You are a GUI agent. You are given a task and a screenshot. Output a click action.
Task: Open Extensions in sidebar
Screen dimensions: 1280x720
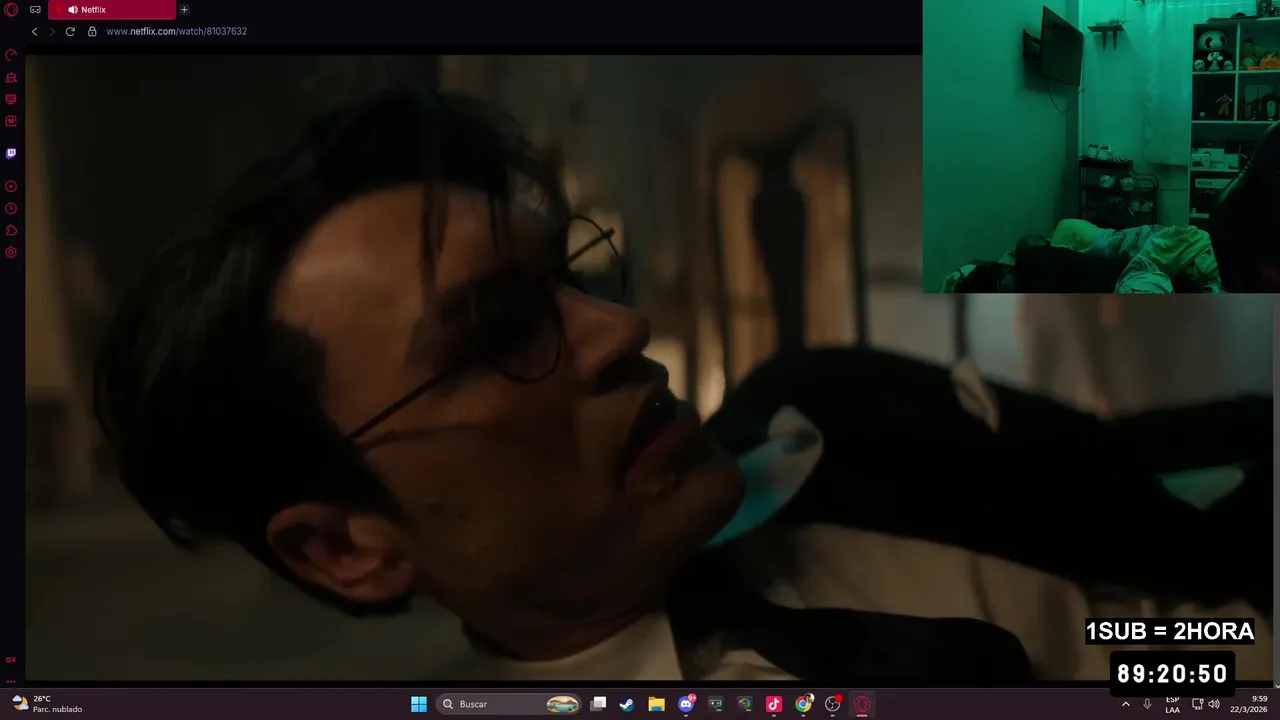[x=11, y=230]
